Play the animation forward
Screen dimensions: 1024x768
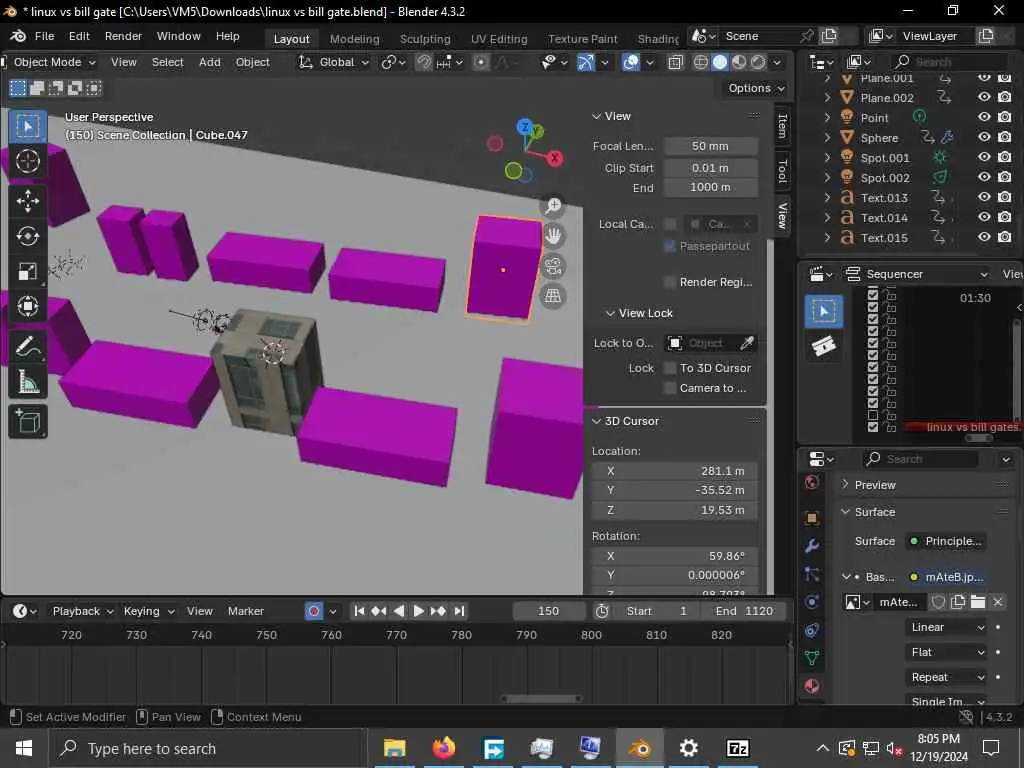(x=419, y=611)
